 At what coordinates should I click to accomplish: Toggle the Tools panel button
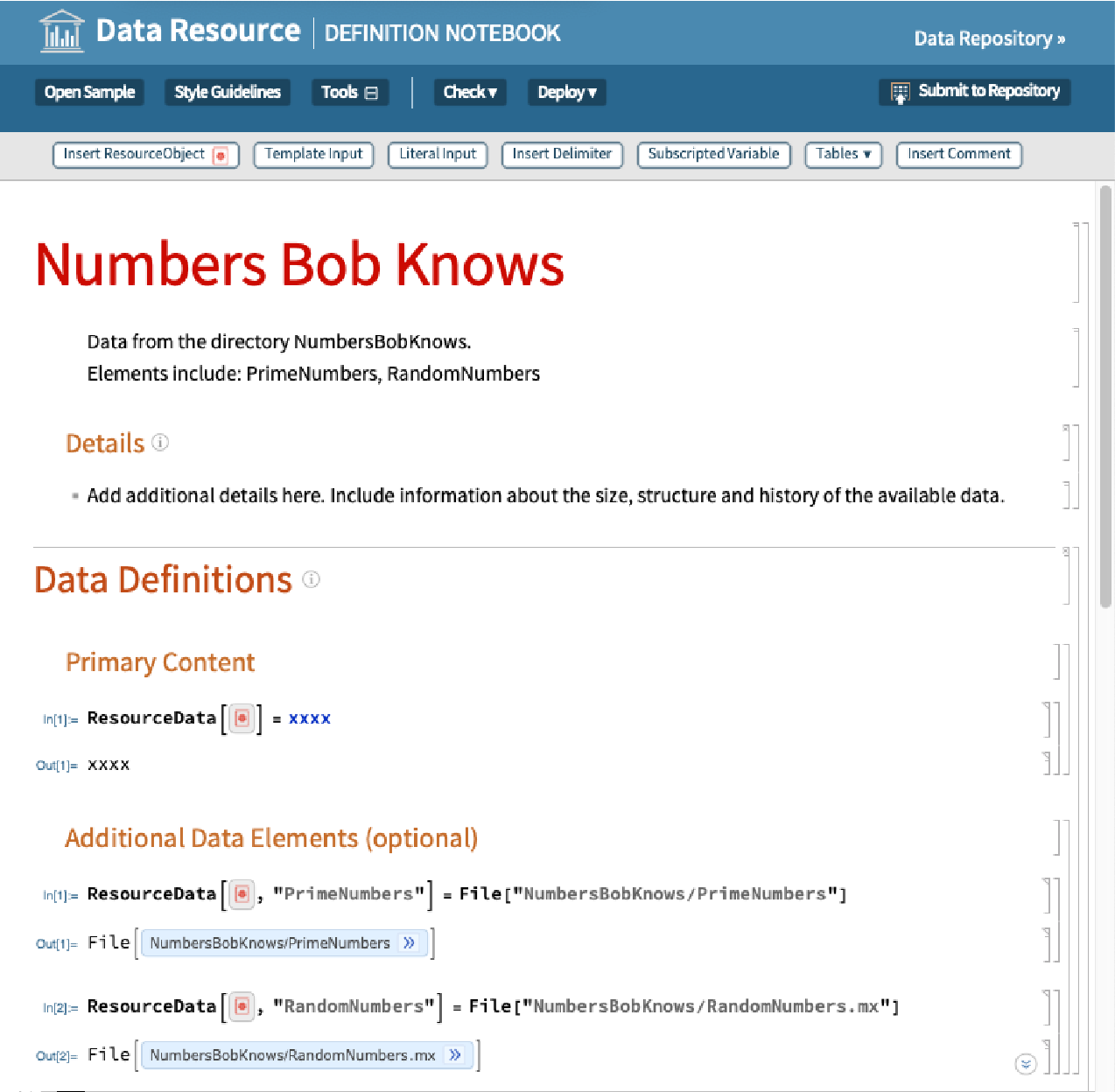pos(349,92)
